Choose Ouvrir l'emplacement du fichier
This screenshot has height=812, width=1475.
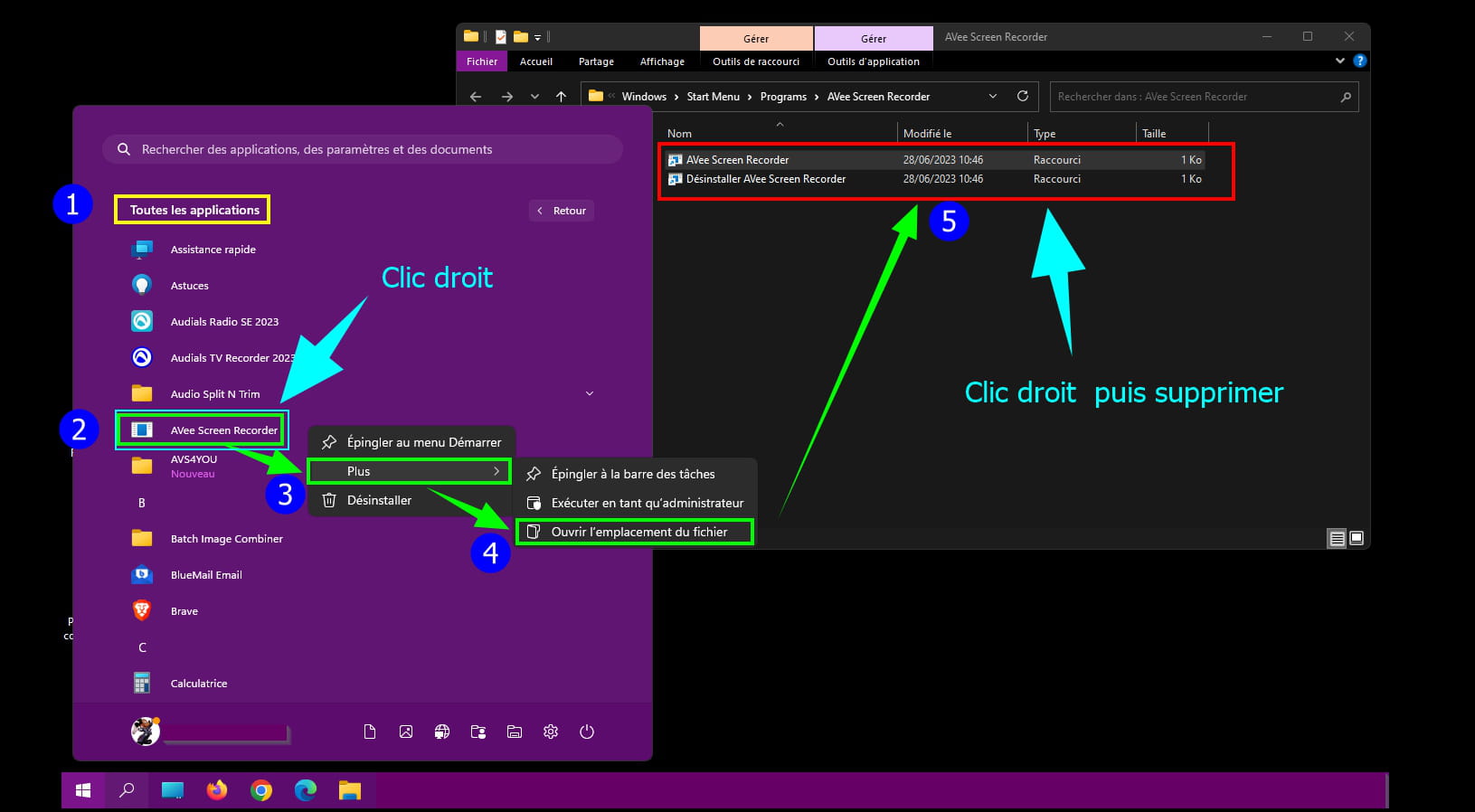pyautogui.click(x=635, y=532)
